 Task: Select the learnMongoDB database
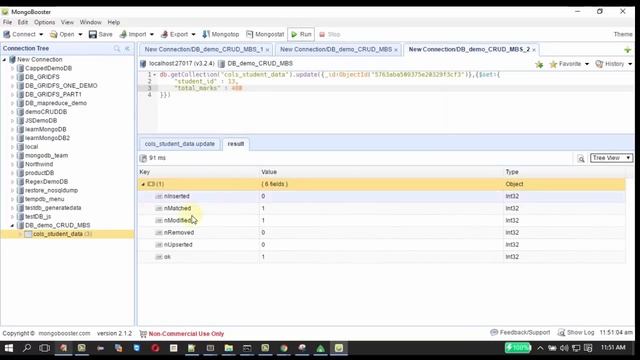pyautogui.click(x=45, y=129)
